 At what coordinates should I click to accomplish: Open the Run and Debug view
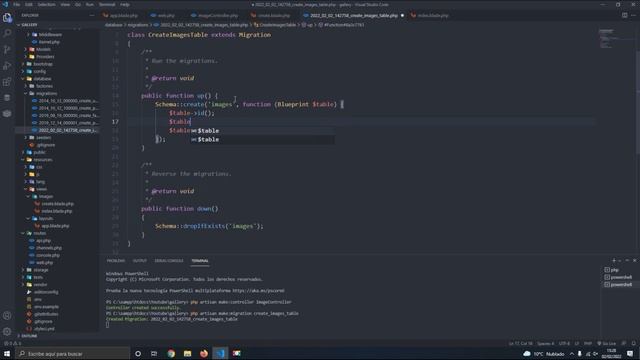(7, 65)
